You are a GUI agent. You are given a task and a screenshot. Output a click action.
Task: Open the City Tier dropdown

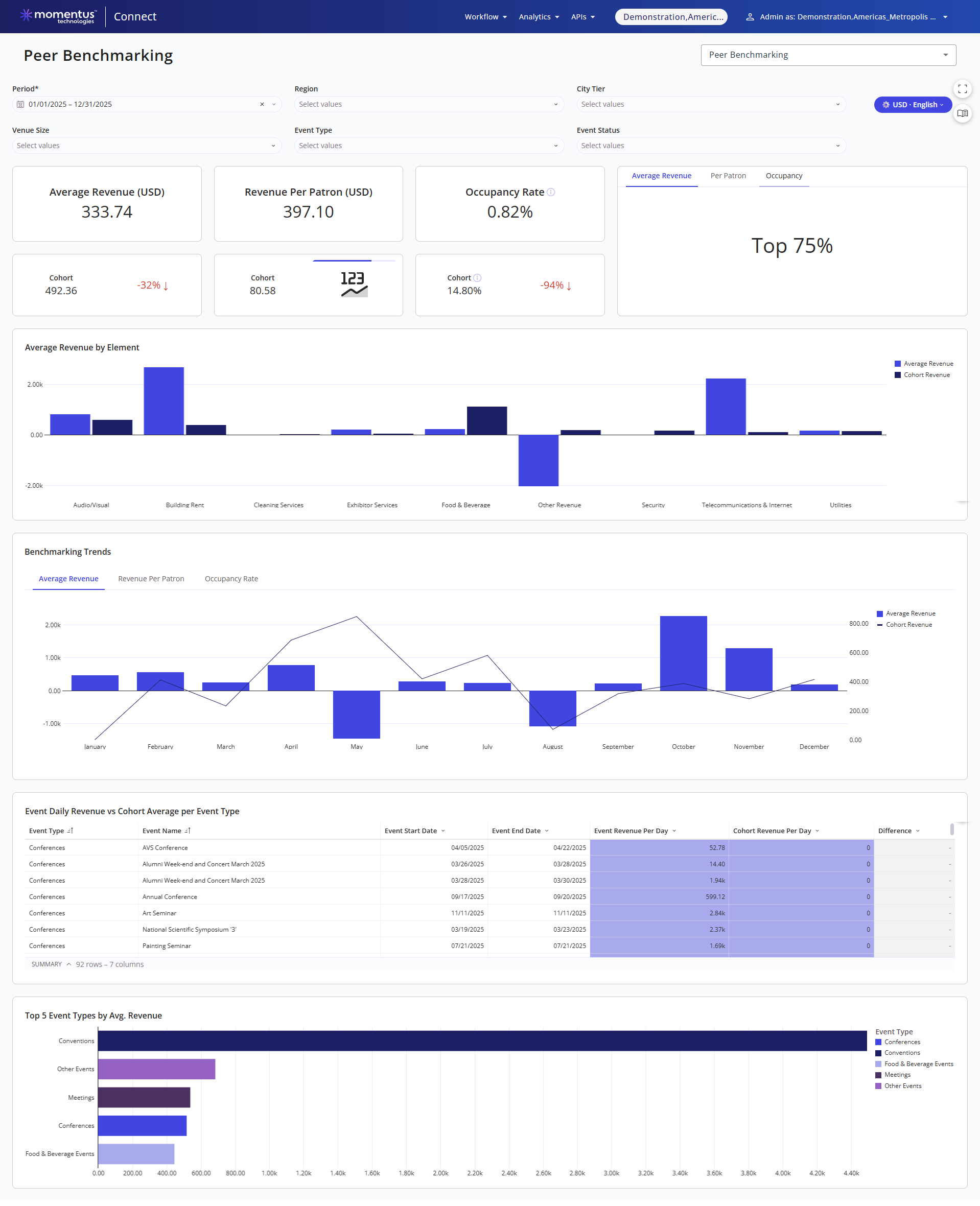click(711, 104)
